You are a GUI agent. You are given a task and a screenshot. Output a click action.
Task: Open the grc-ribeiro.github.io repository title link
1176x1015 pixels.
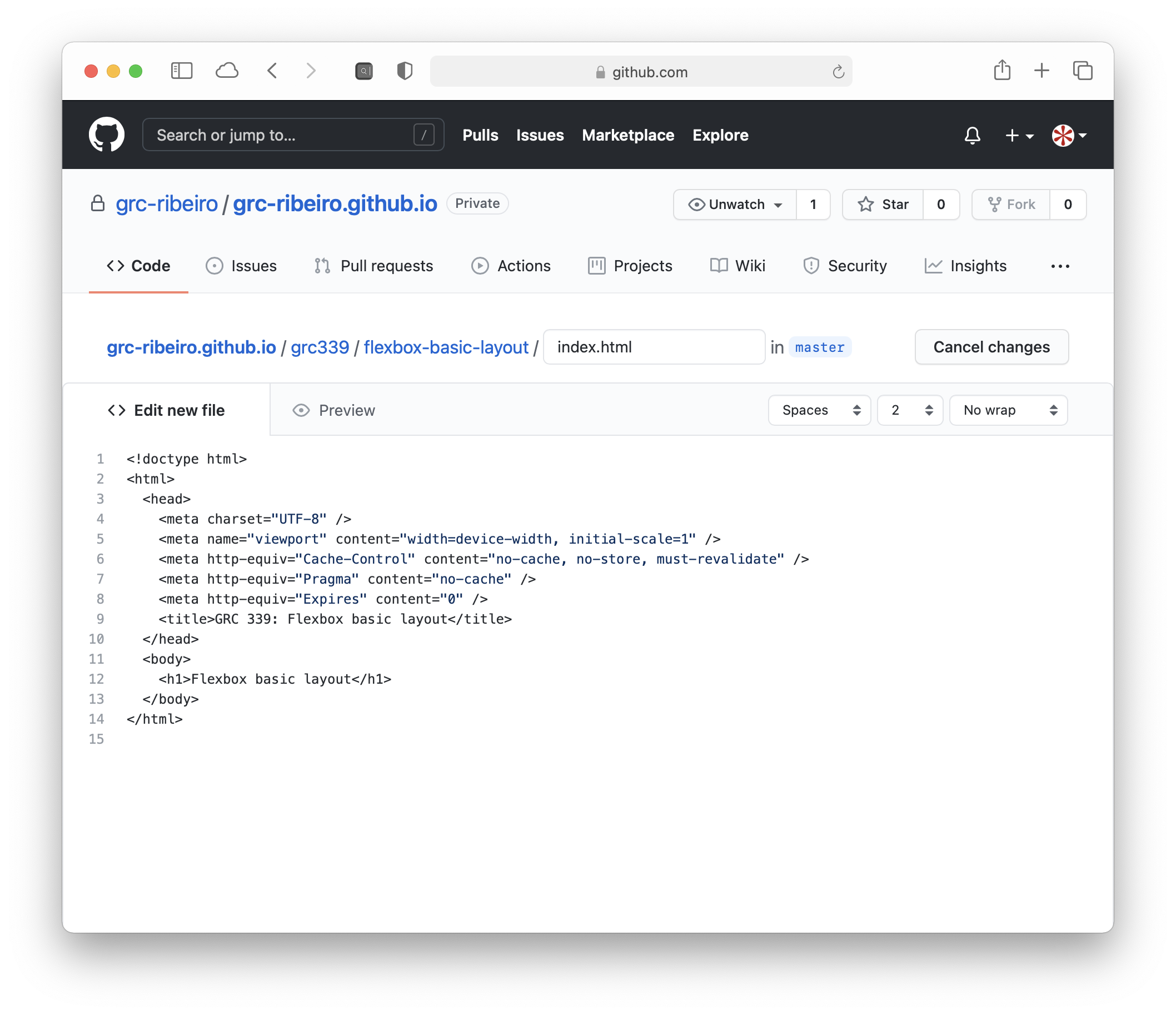(x=335, y=203)
